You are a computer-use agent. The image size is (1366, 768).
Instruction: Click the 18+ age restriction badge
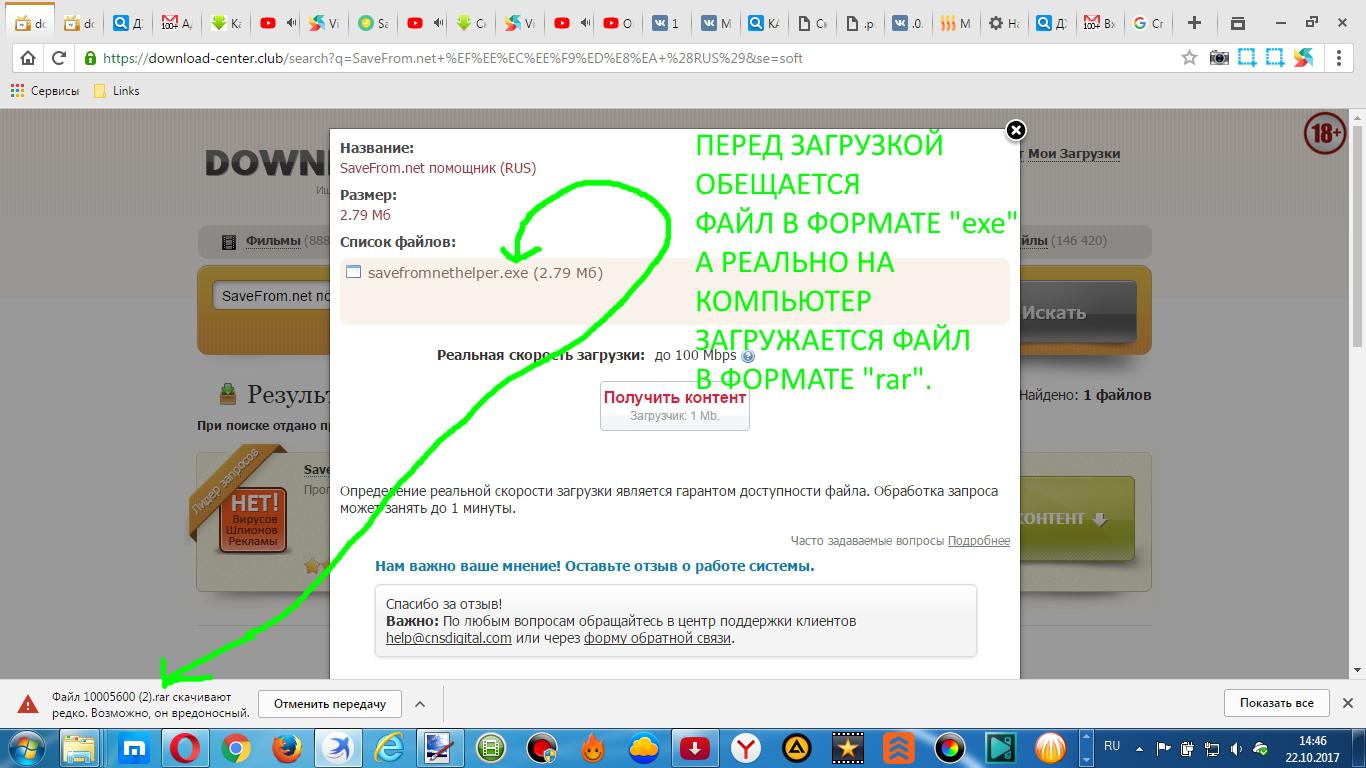(x=1325, y=133)
